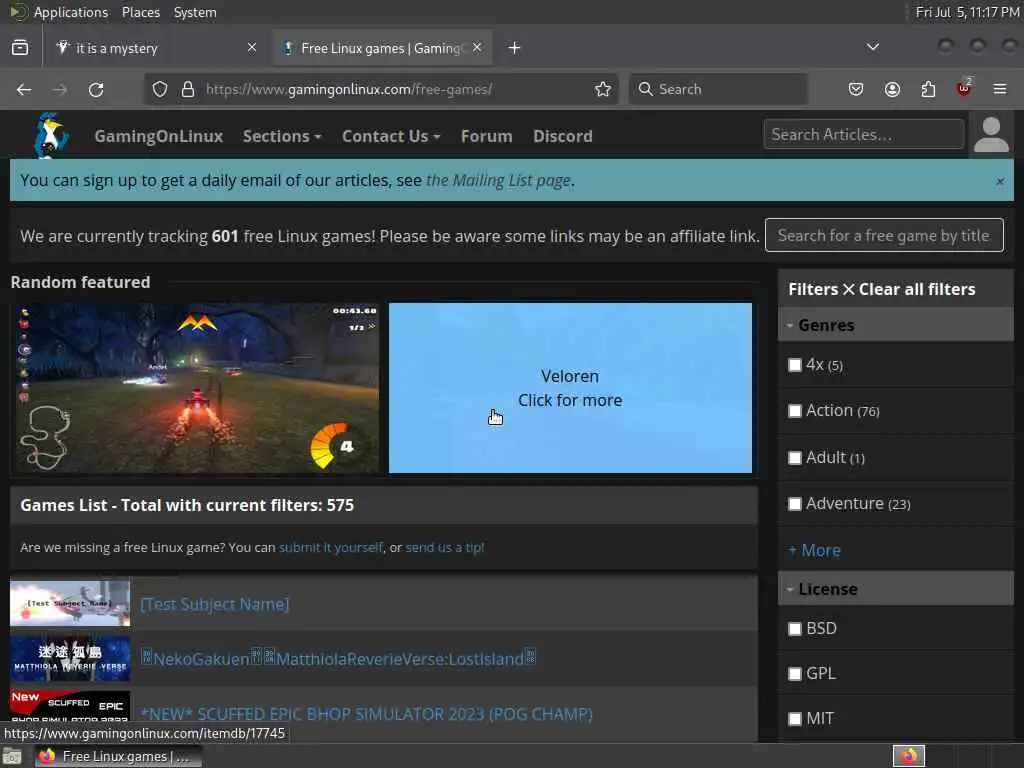Click the forward navigation arrow
Screen dimensions: 1024x768
coord(59,89)
